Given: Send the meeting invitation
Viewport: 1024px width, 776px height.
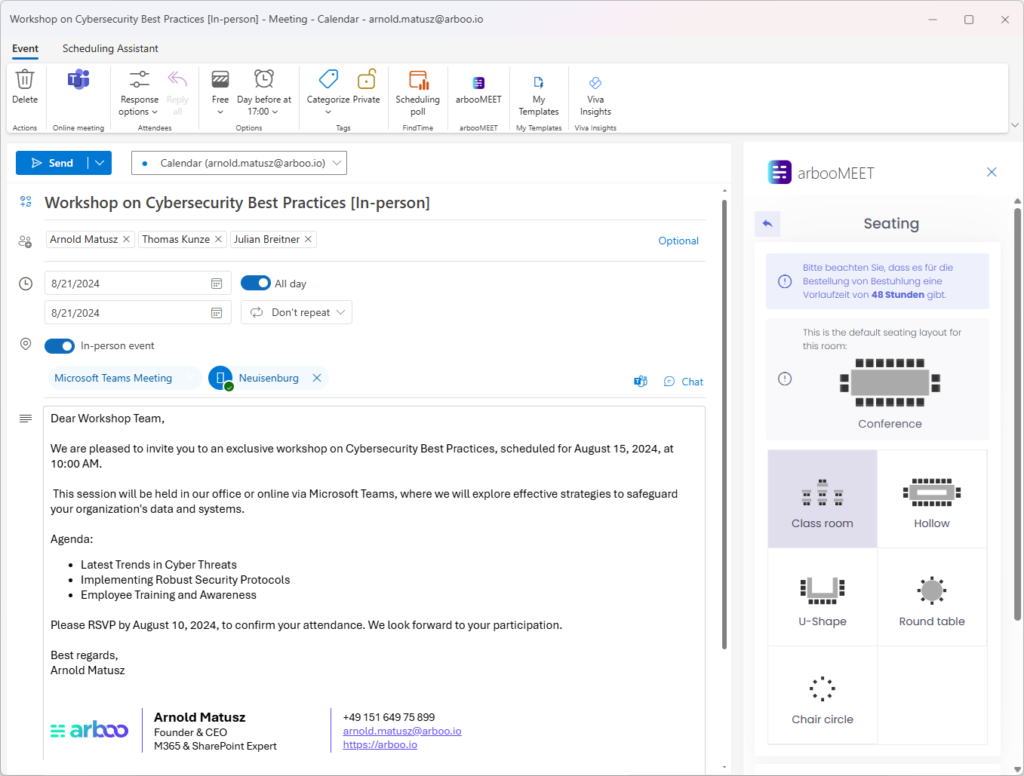Looking at the screenshot, I should click(x=52, y=163).
